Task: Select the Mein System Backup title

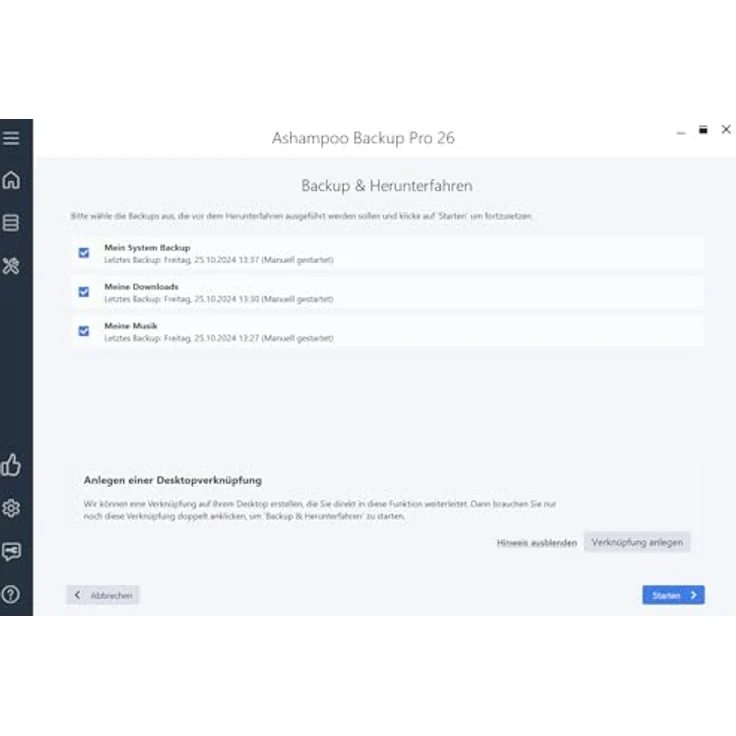Action: coord(147,247)
